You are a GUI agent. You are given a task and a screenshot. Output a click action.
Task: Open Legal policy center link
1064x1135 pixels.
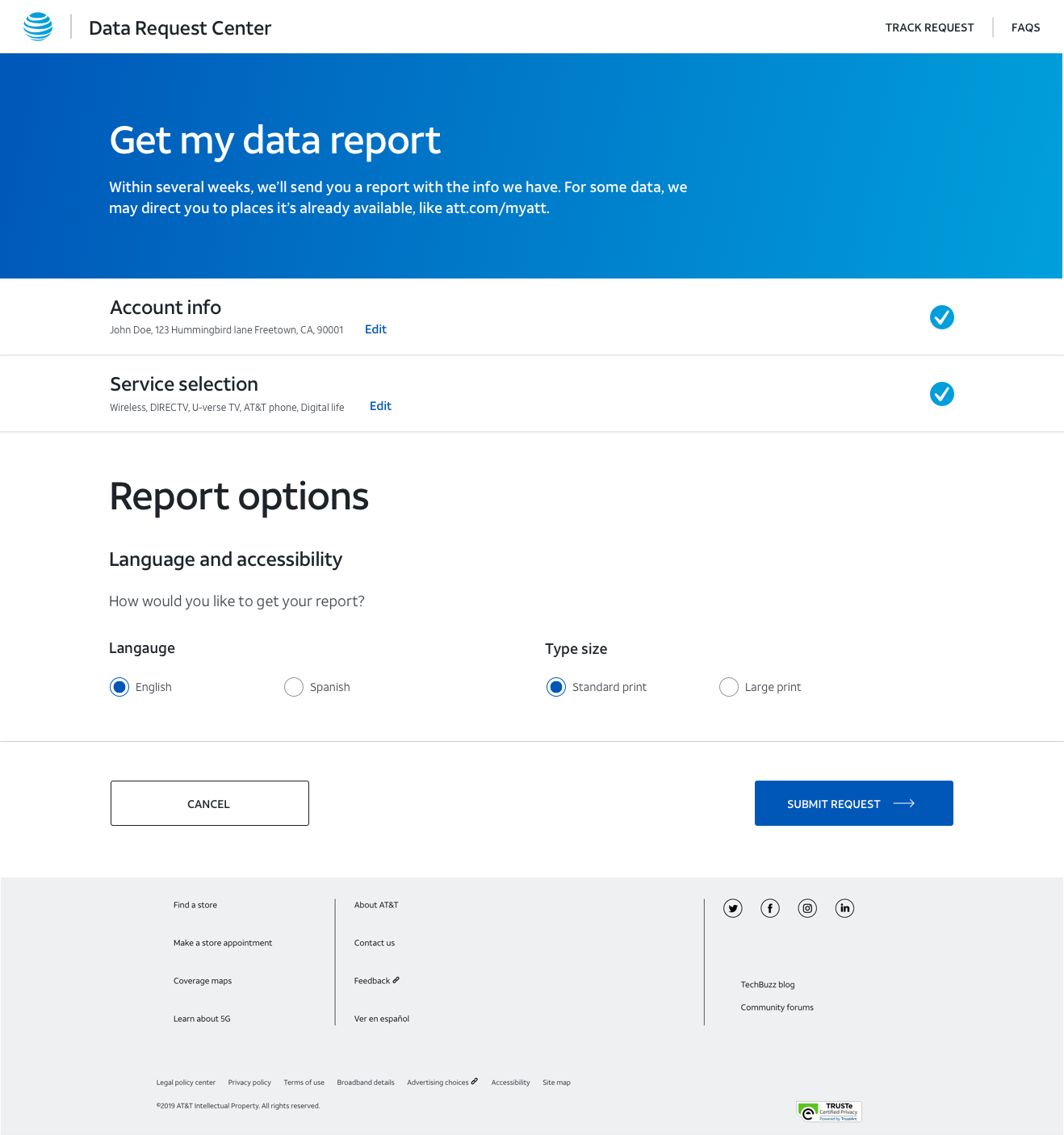(186, 1083)
